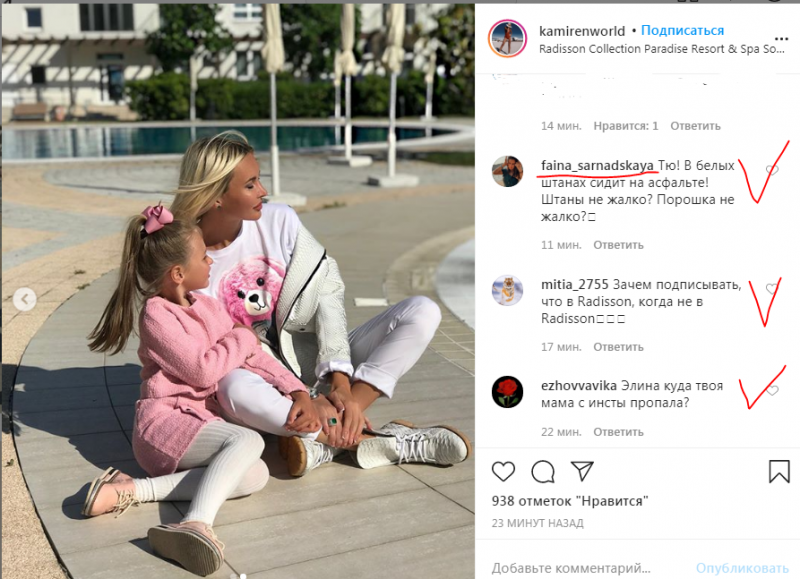This screenshot has width=800, height=579.
Task: View the 938 likes list
Action: [x=570, y=501]
